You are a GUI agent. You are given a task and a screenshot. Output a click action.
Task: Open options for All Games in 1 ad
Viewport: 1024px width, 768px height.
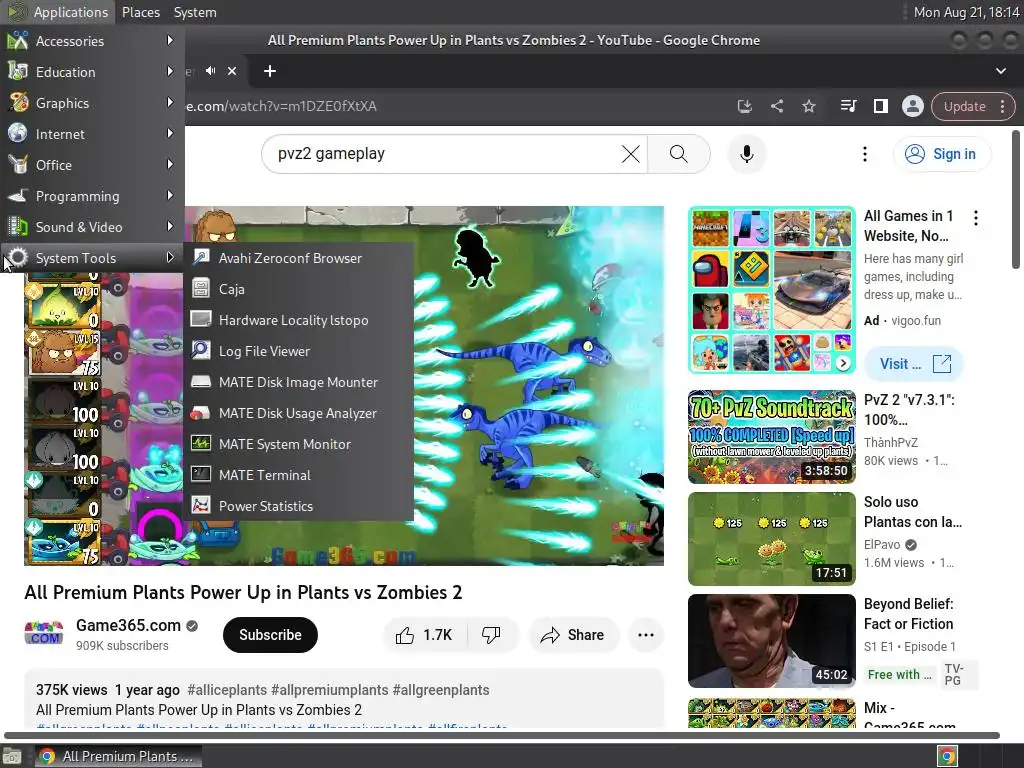tap(976, 217)
